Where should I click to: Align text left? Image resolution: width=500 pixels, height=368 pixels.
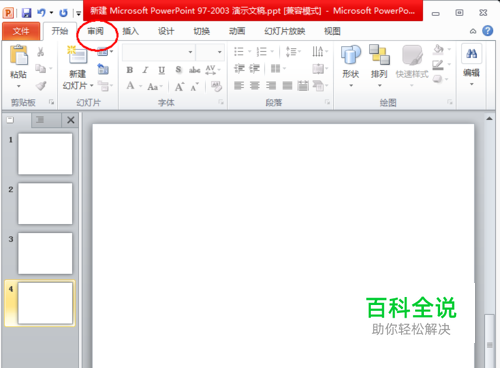(x=239, y=86)
